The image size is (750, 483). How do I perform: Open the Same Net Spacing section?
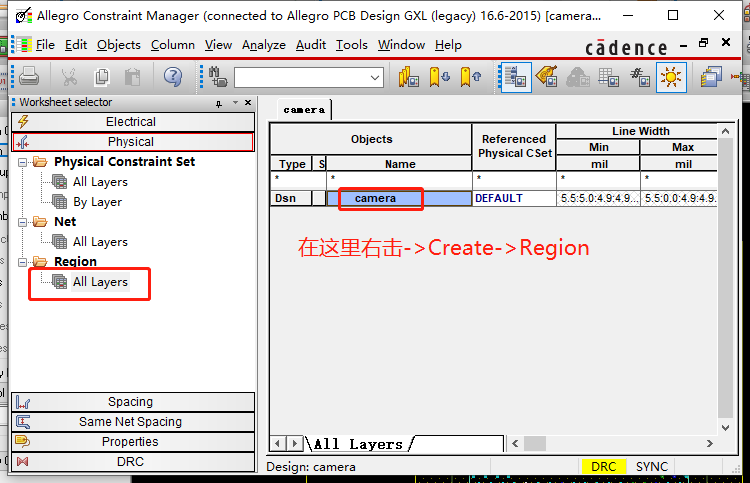click(x=133, y=422)
